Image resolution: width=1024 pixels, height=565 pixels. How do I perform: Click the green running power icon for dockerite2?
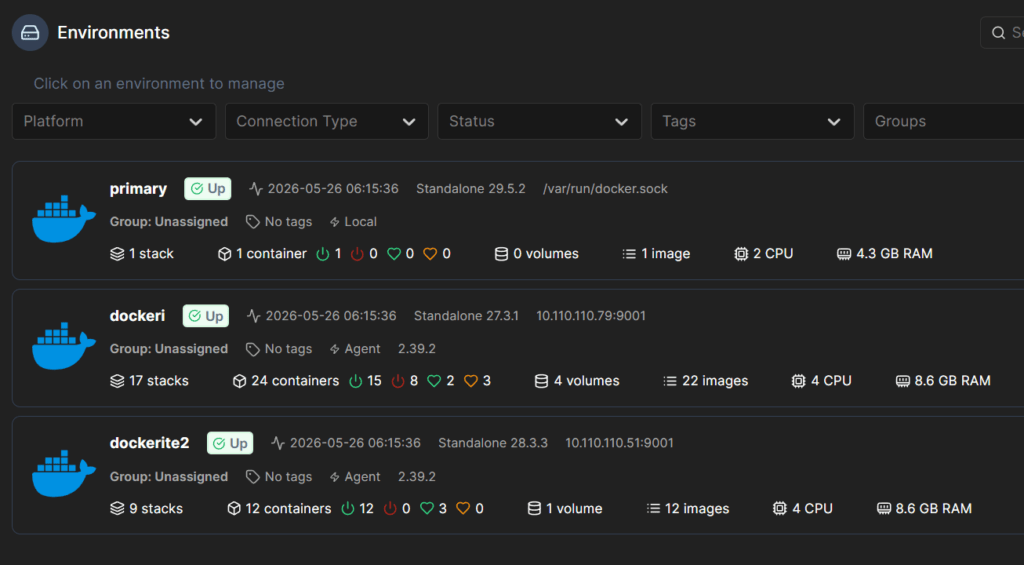pos(348,509)
